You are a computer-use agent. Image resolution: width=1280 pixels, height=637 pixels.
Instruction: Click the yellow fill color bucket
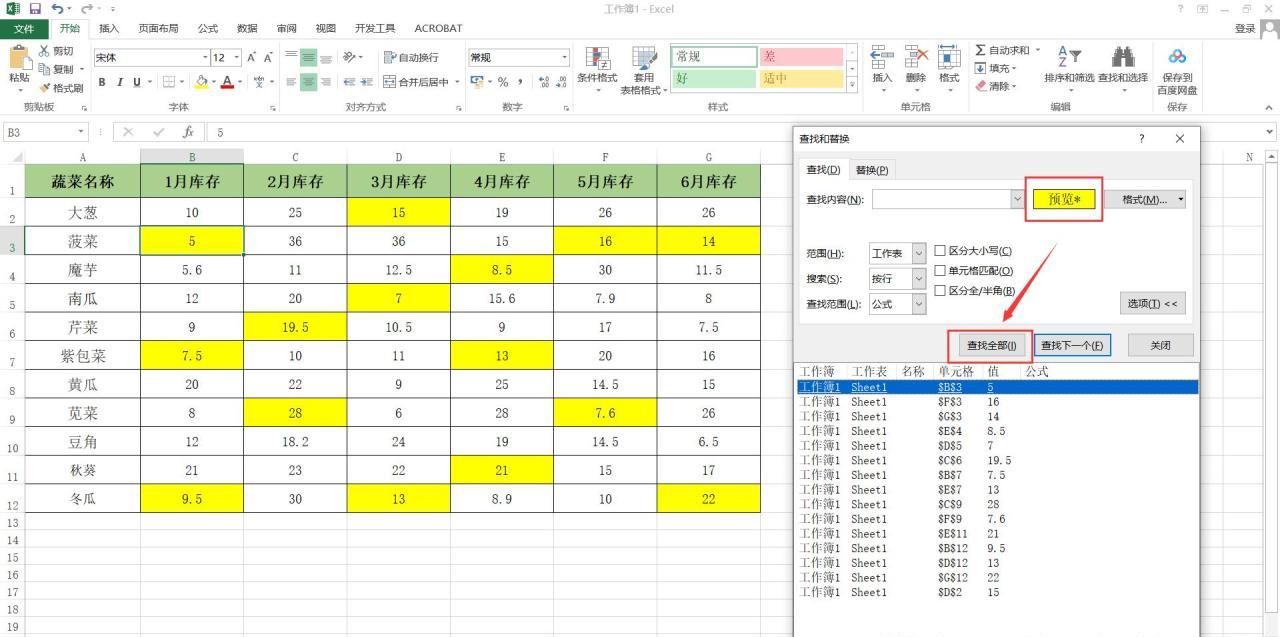[201, 82]
